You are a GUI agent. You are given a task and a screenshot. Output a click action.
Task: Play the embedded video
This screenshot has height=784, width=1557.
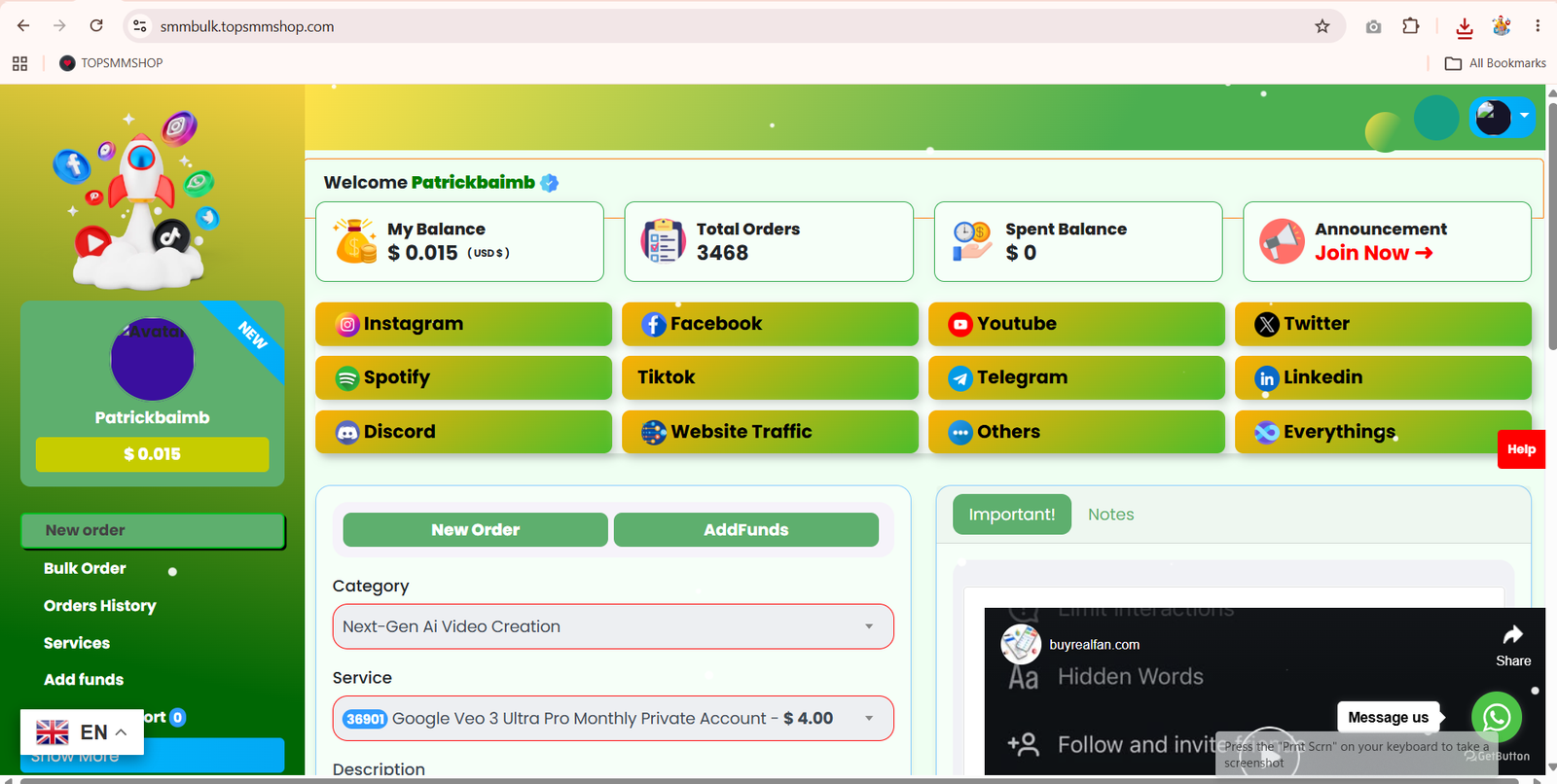(1269, 754)
